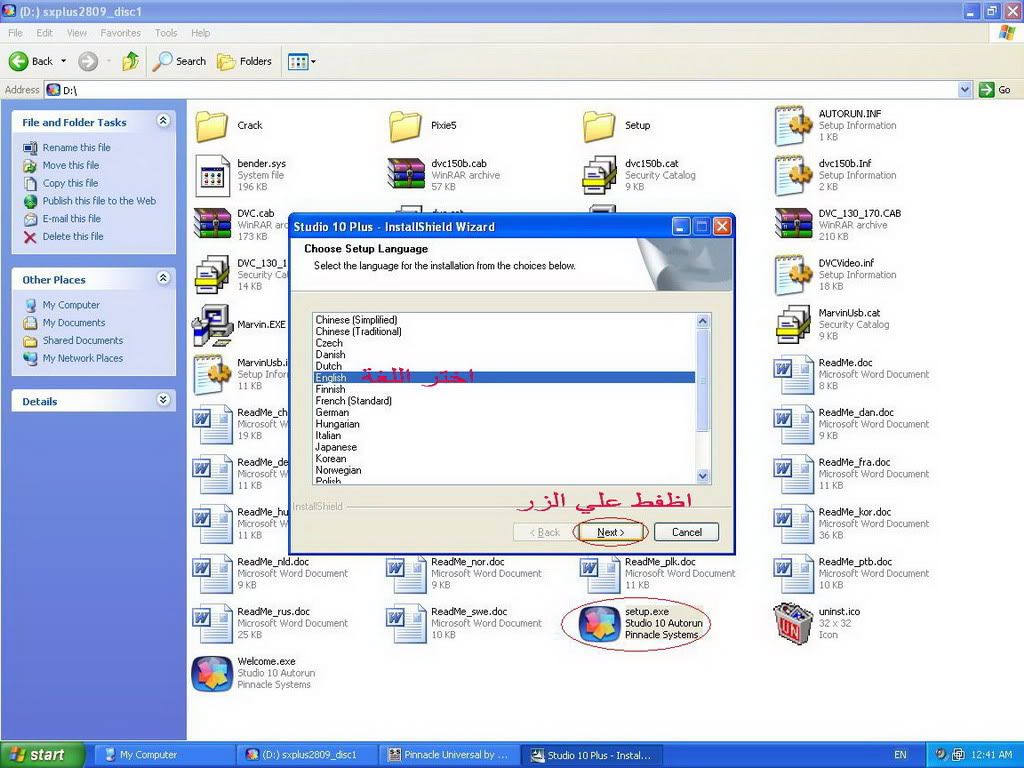Collapse the File and Folder Tasks panel
This screenshot has height=768, width=1024.
coord(163,121)
